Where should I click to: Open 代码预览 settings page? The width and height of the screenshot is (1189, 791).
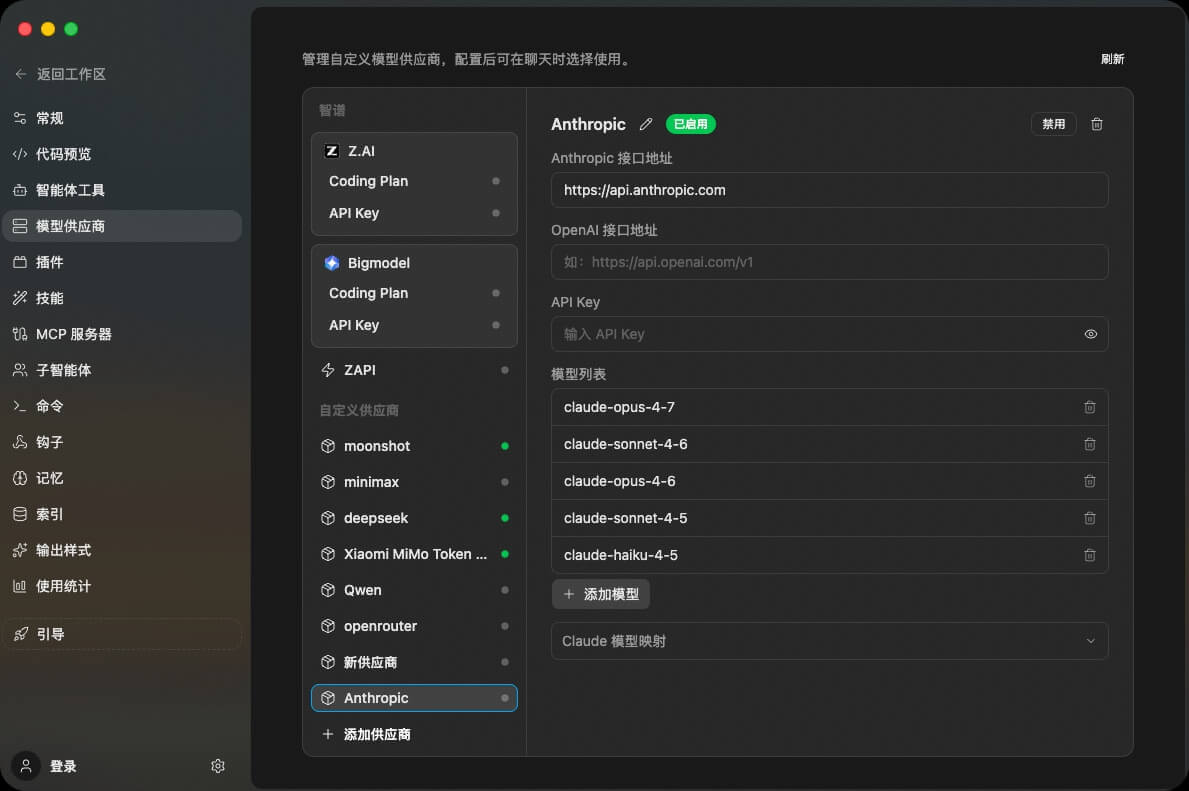click(122, 154)
